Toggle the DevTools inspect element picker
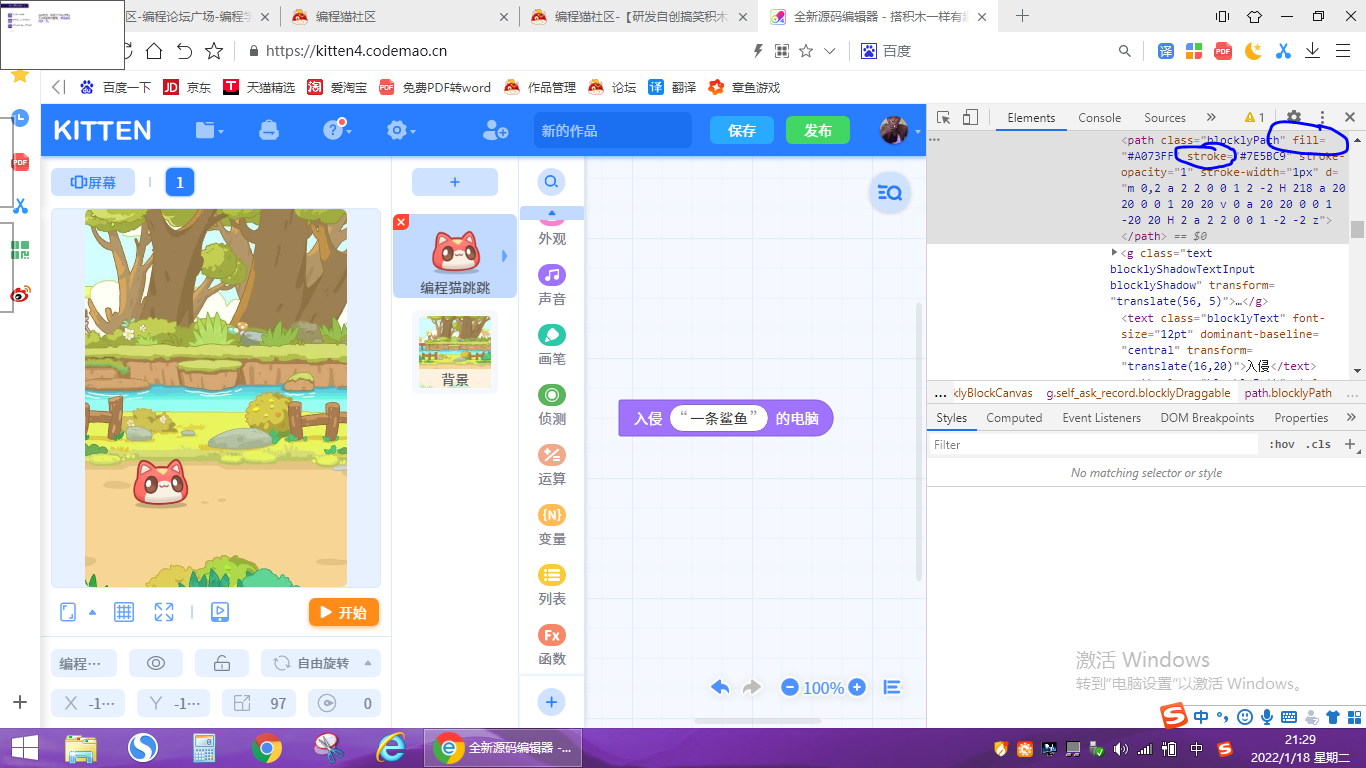 click(945, 118)
